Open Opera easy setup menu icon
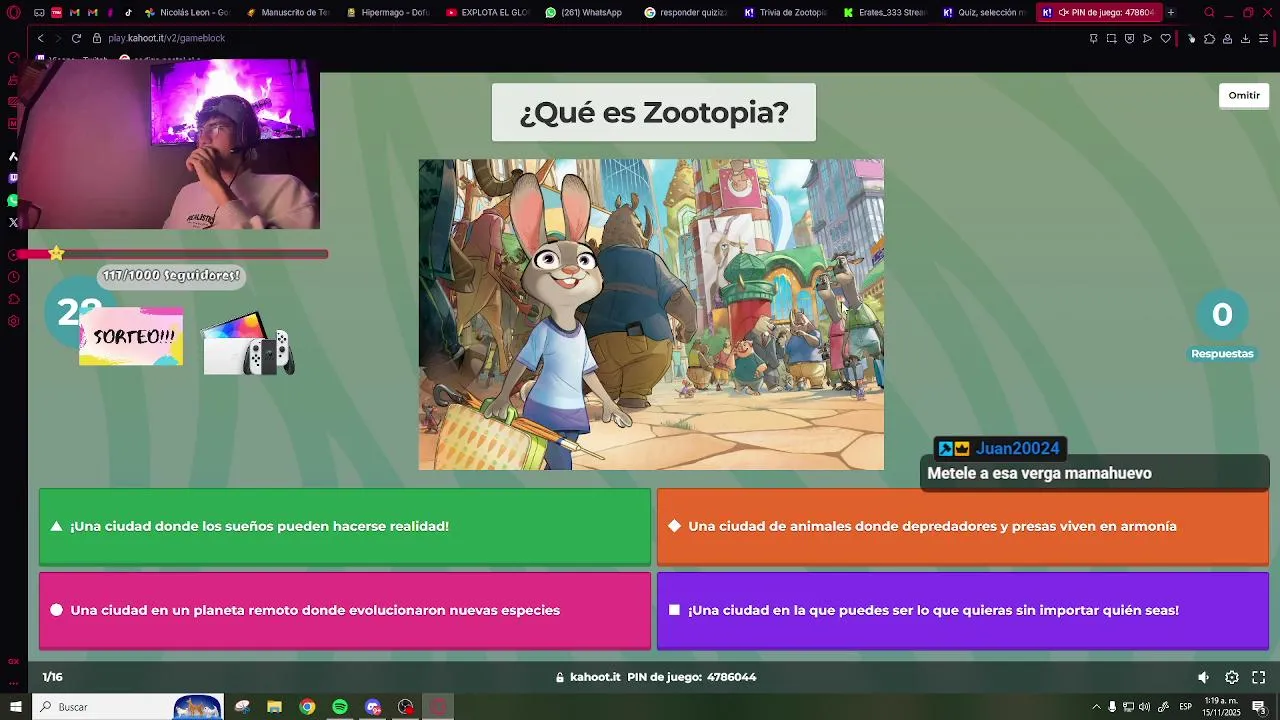Viewport: 1280px width, 720px height. 1264,38
